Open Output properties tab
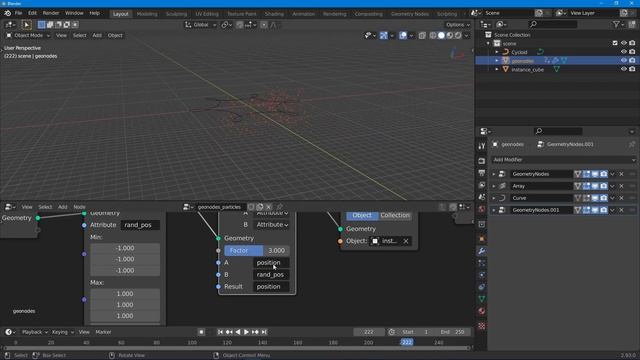Image resolution: width=640 pixels, height=360 pixels. [x=482, y=173]
